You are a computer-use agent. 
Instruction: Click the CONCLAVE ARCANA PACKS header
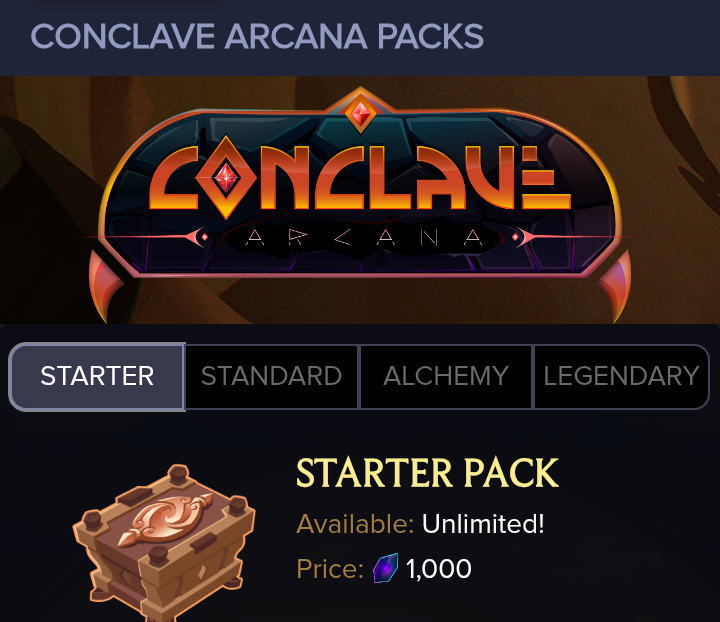pos(257,36)
